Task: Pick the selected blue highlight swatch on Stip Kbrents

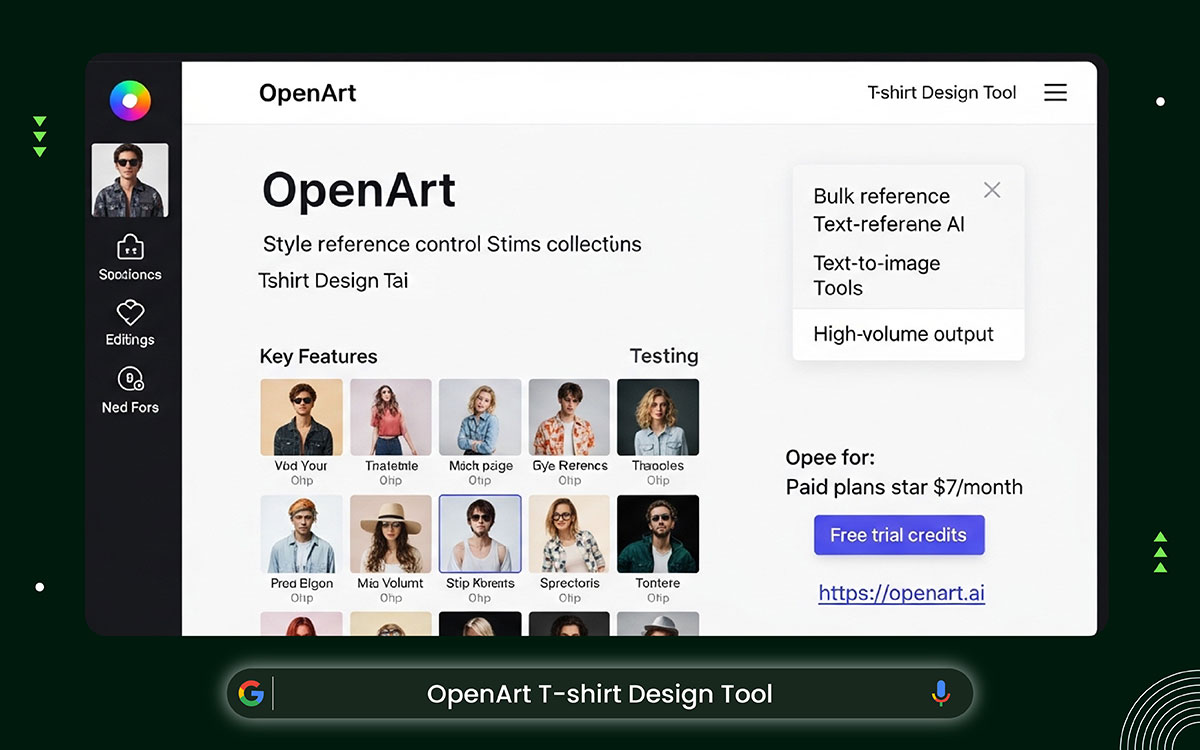Action: [479, 533]
